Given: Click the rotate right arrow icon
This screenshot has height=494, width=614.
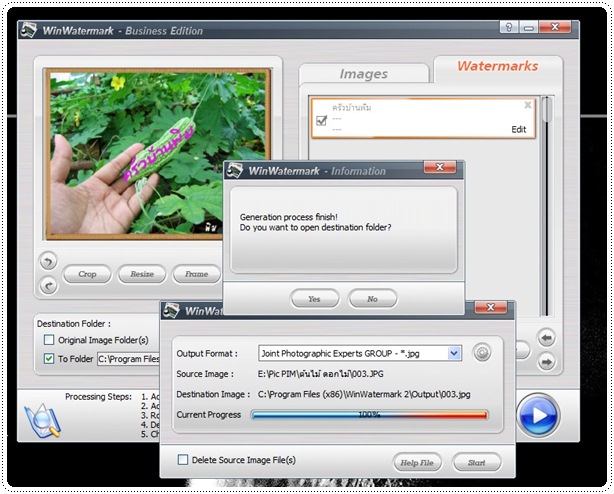Looking at the screenshot, I should tap(49, 286).
